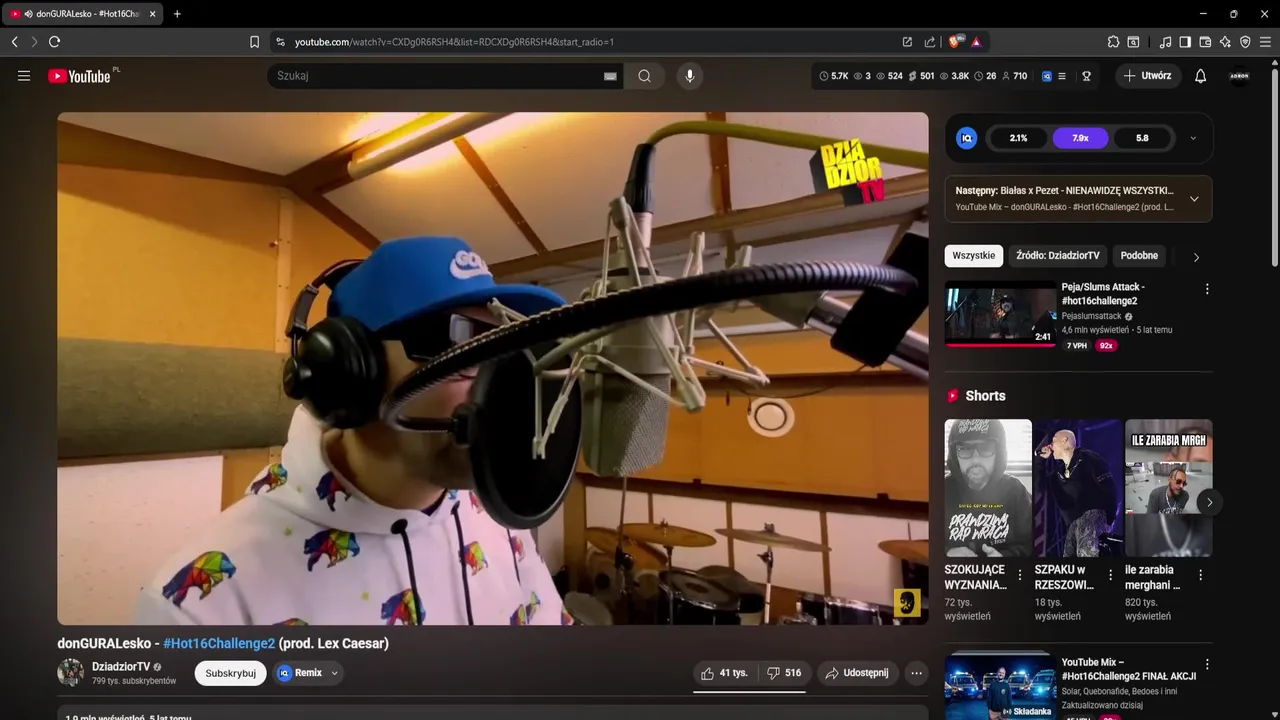Show more filter chips with right arrow

tap(1196, 257)
